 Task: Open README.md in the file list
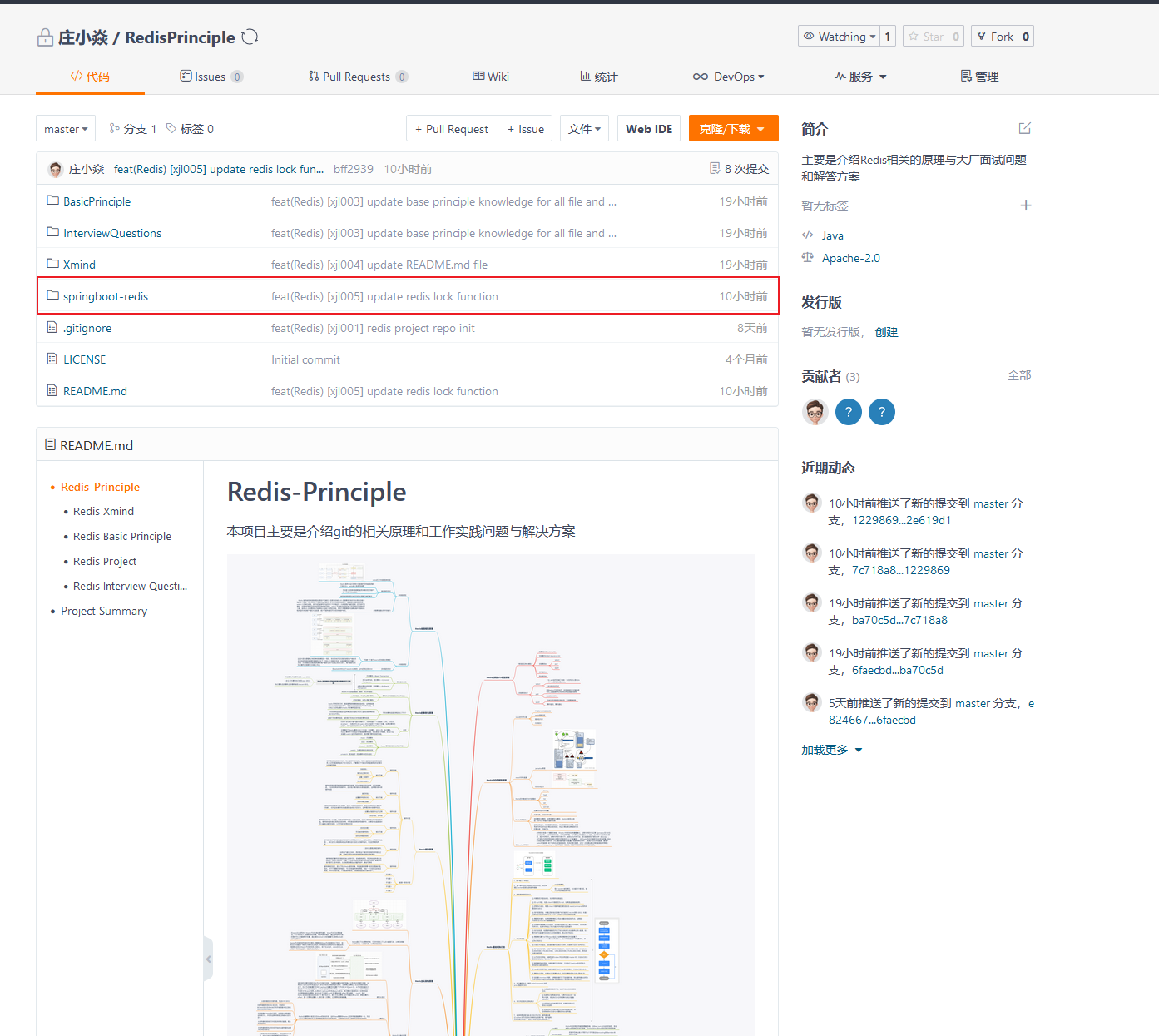coord(95,391)
